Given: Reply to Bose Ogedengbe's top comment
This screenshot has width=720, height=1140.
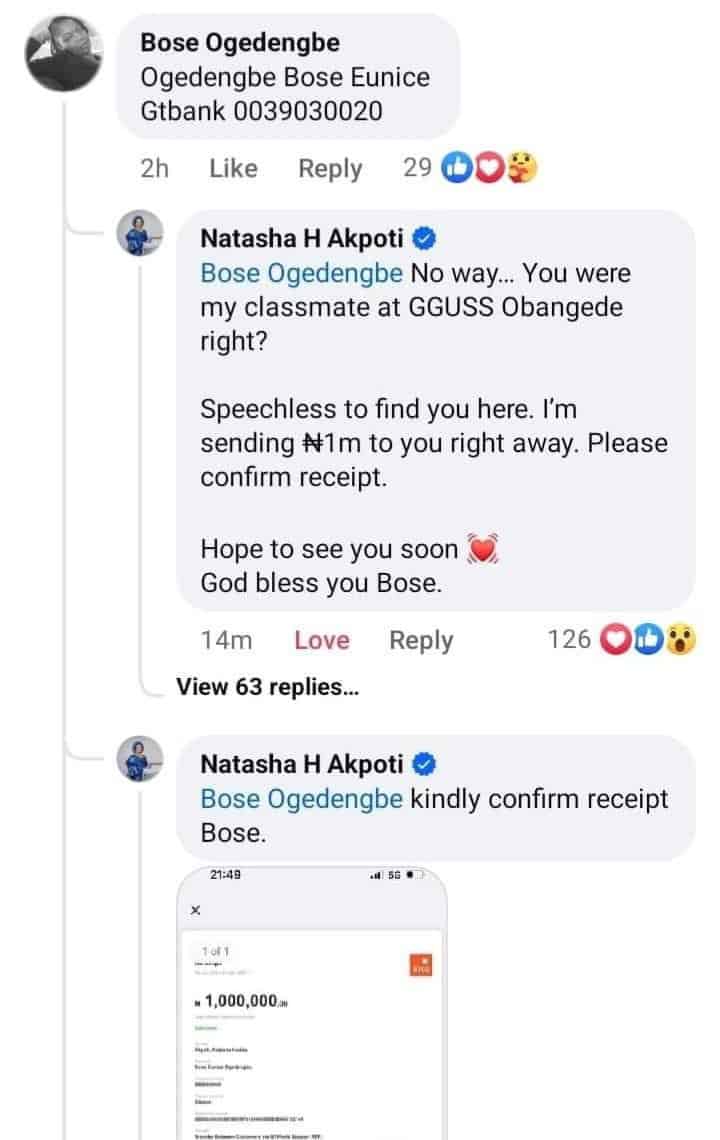Looking at the screenshot, I should (x=330, y=169).
